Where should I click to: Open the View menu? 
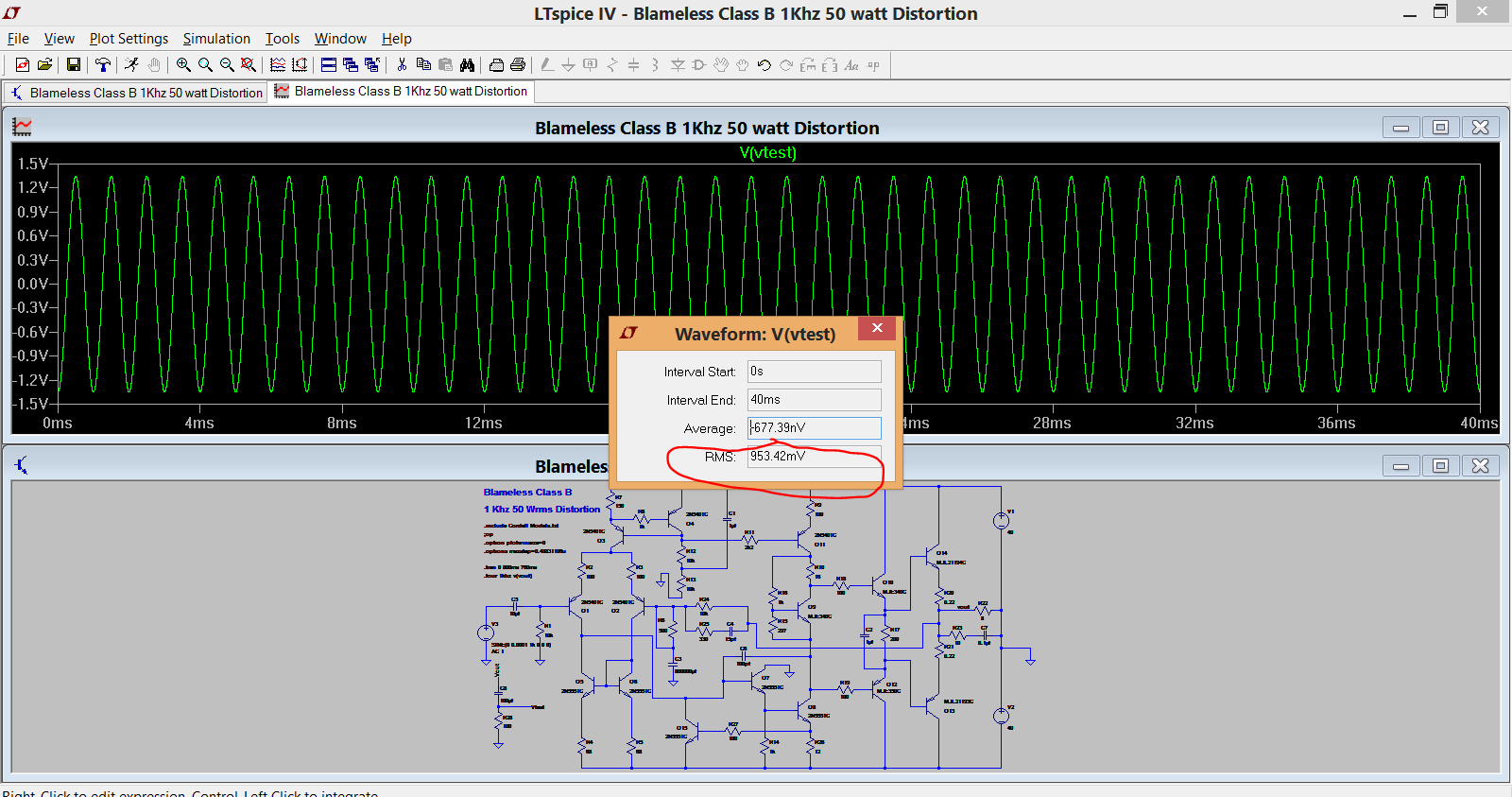tap(59, 39)
